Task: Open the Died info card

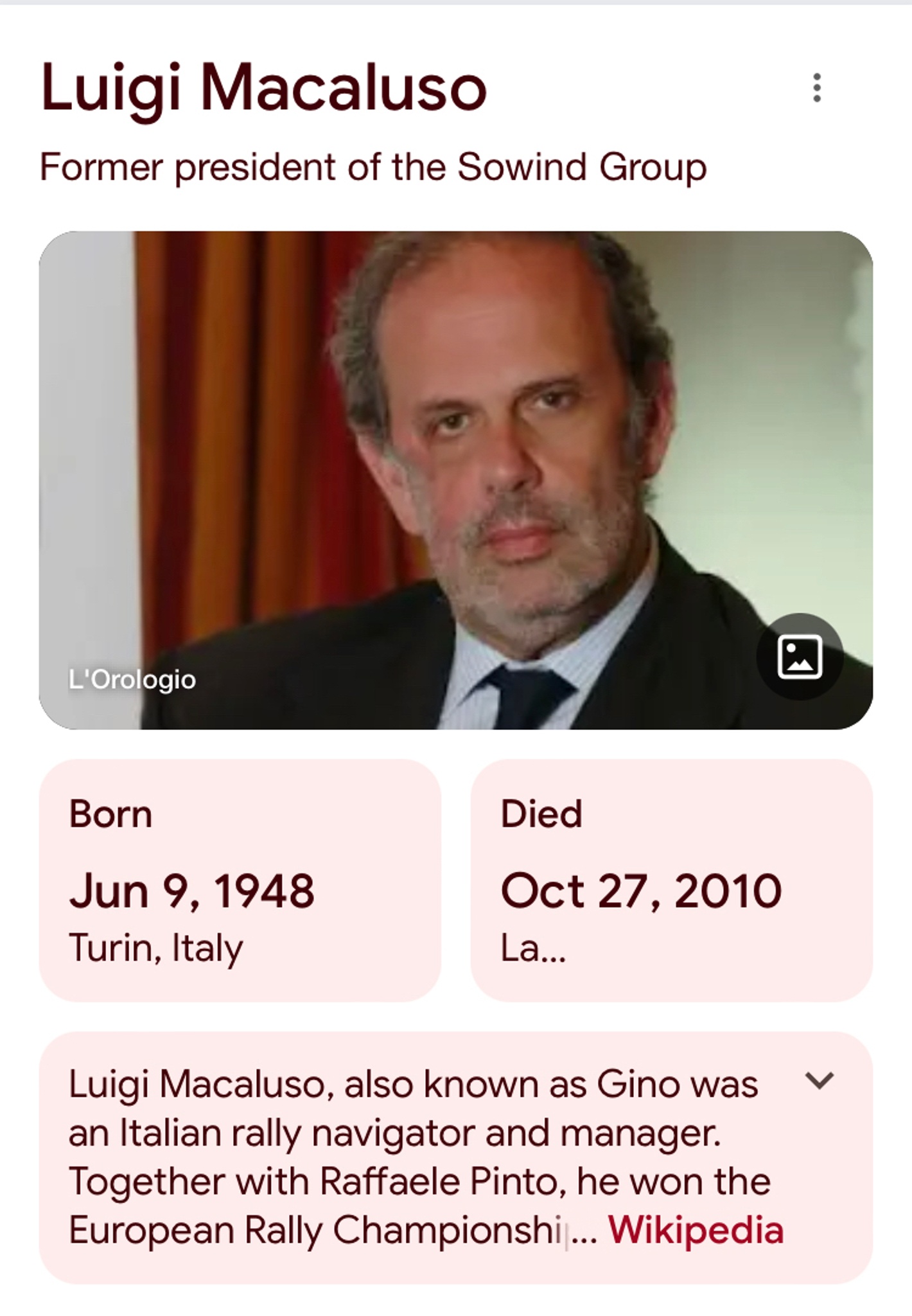Action: [672, 880]
